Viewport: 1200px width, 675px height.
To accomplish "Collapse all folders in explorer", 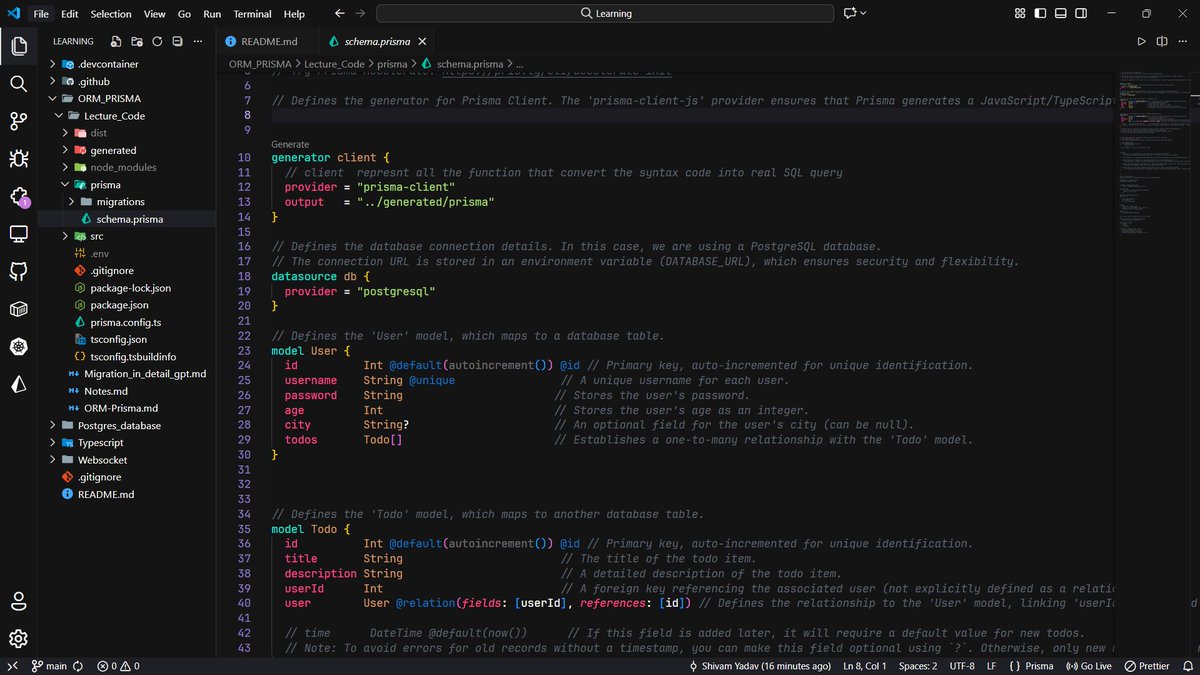I will click(x=178, y=42).
